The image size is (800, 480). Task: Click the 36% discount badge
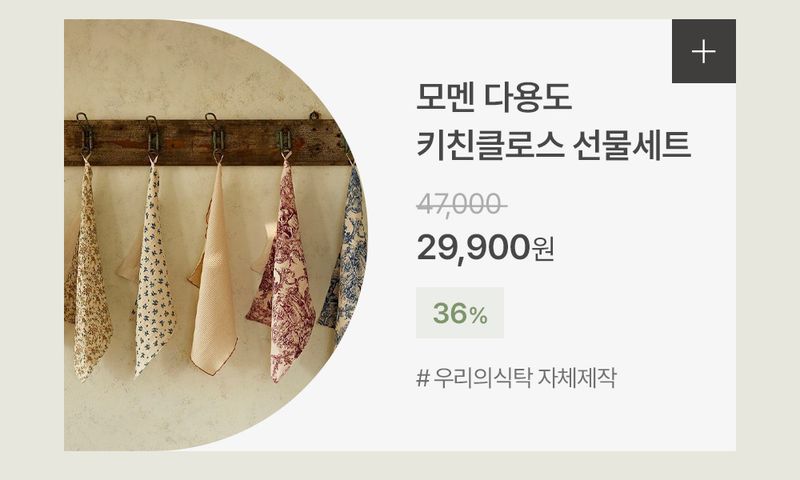(x=460, y=313)
